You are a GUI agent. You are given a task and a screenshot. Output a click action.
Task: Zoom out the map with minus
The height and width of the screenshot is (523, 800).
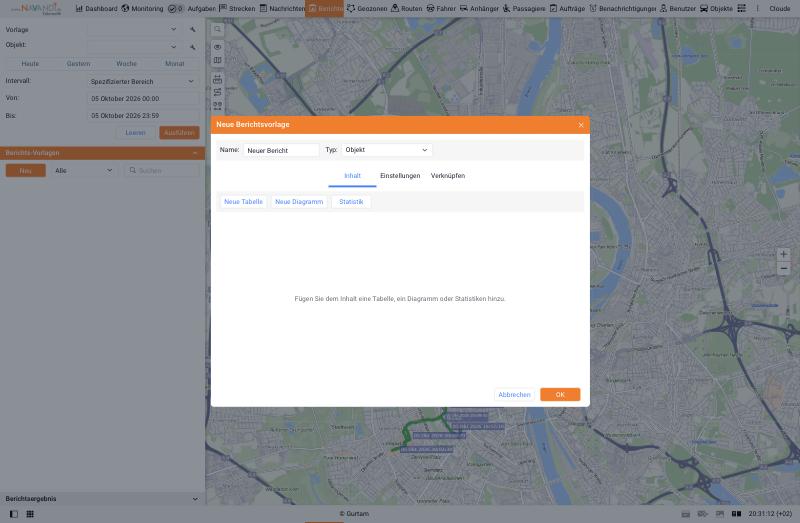pos(783,268)
